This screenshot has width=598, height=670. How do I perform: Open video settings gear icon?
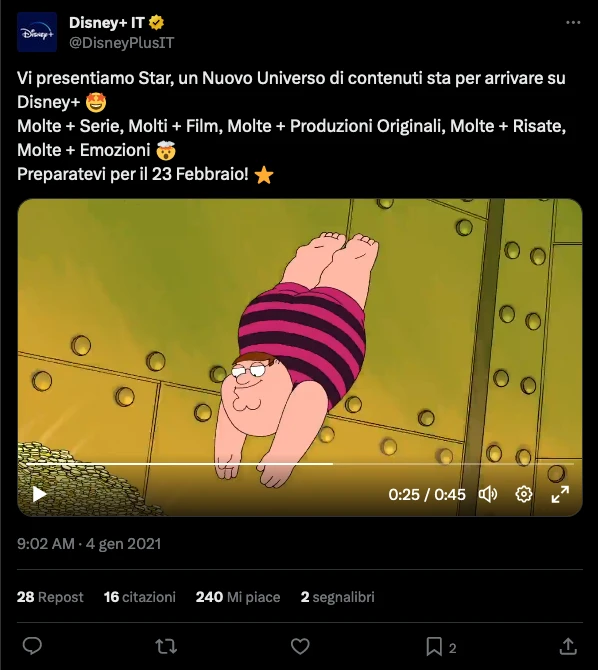coord(524,494)
